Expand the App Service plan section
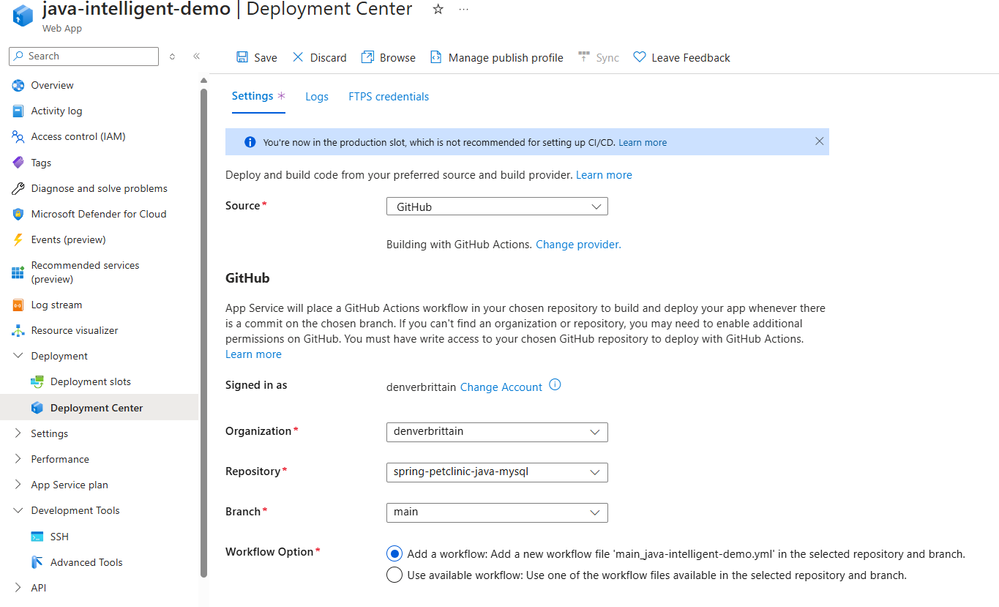Viewport: 999px width, 607px height. (18, 484)
